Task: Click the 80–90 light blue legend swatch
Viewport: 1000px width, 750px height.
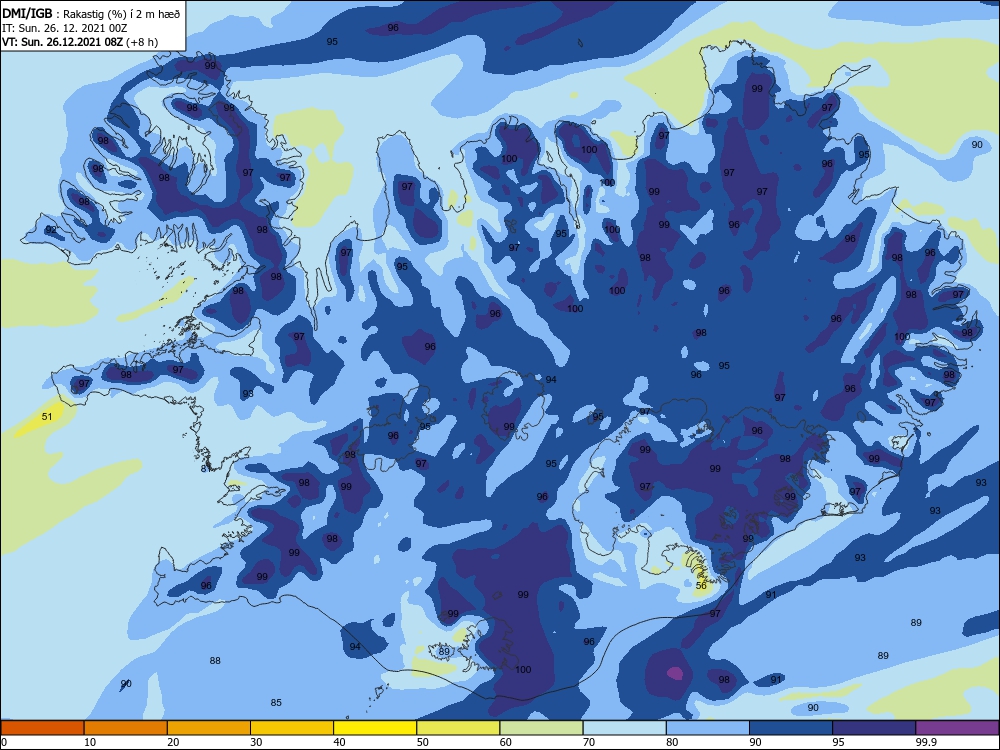Action: [x=708, y=728]
